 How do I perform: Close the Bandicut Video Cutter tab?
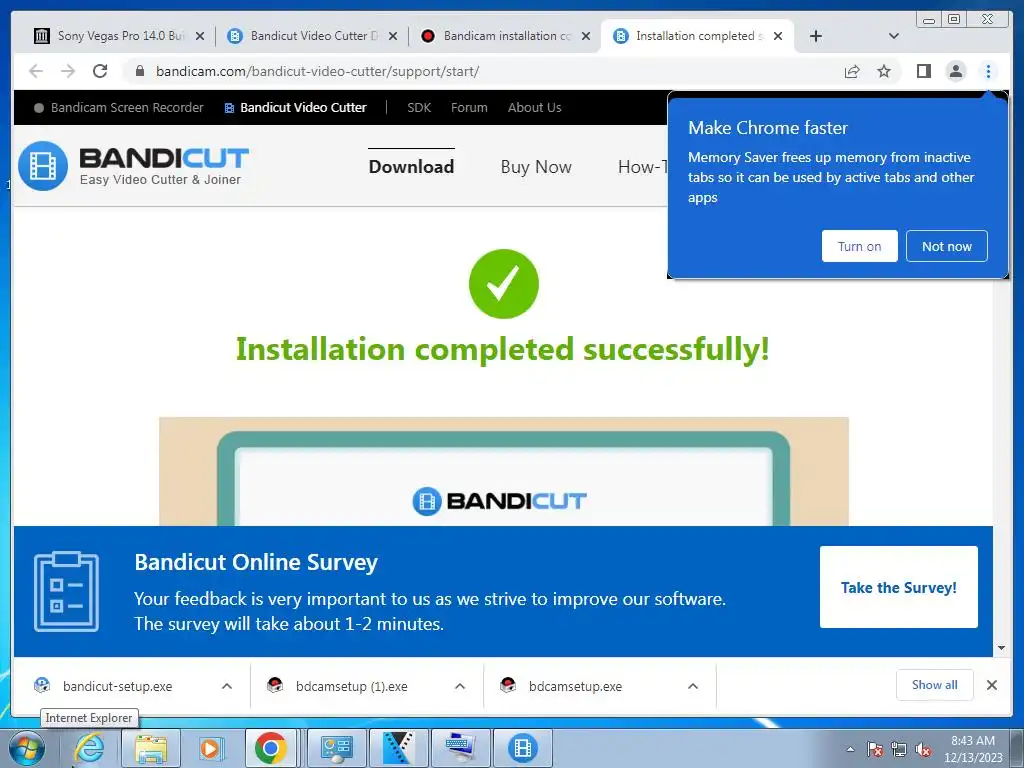pos(392,36)
